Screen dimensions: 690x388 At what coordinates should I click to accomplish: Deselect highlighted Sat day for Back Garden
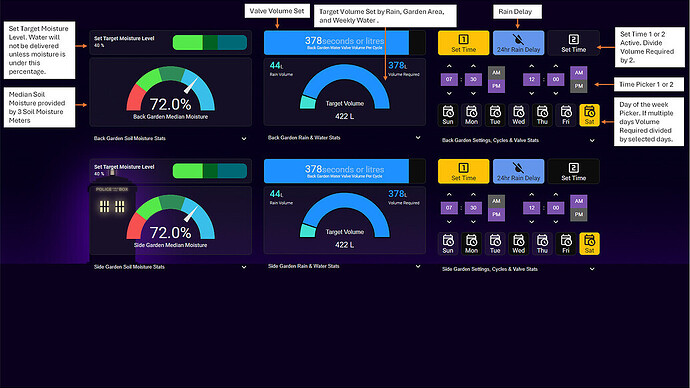coord(590,115)
